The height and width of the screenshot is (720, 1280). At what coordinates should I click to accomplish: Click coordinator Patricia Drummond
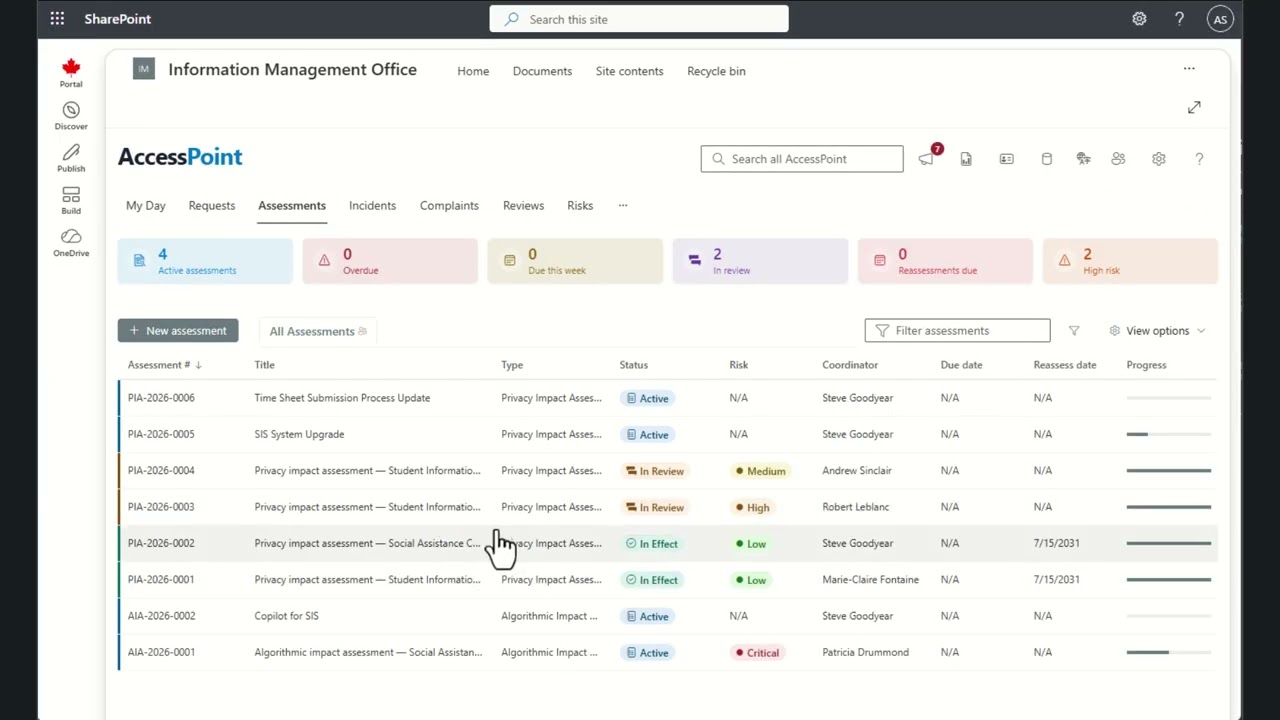(865, 652)
